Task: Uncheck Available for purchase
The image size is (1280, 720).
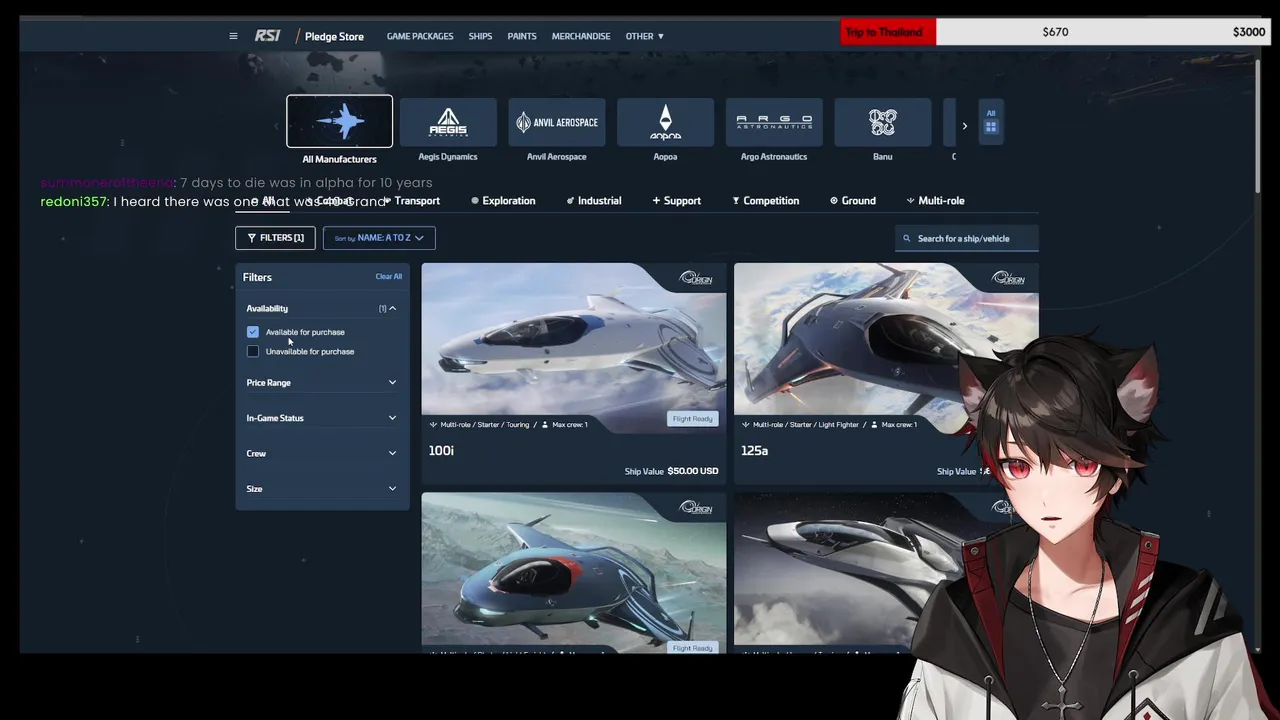Action: pyautogui.click(x=253, y=332)
